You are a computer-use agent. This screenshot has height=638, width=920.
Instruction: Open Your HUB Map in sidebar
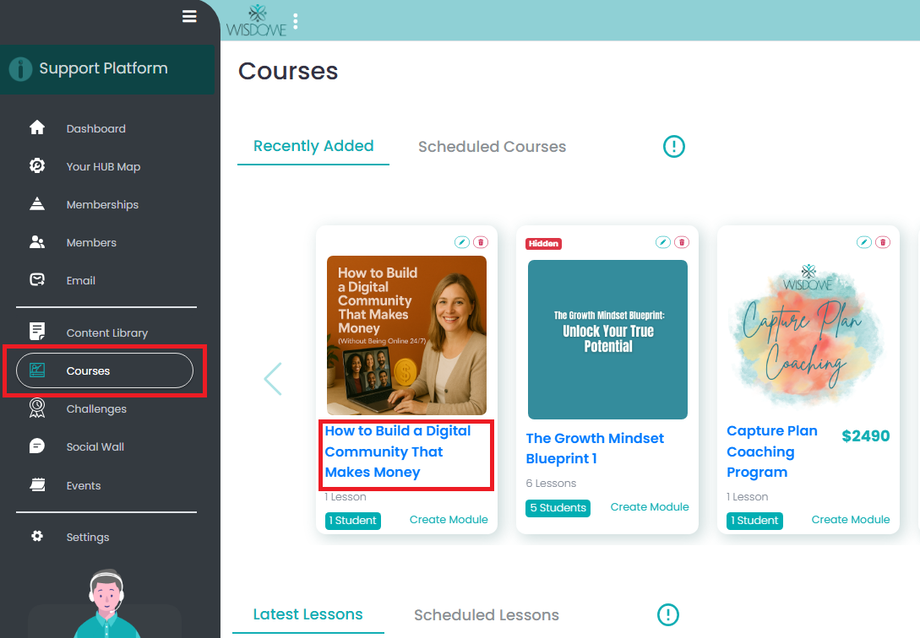[103, 167]
